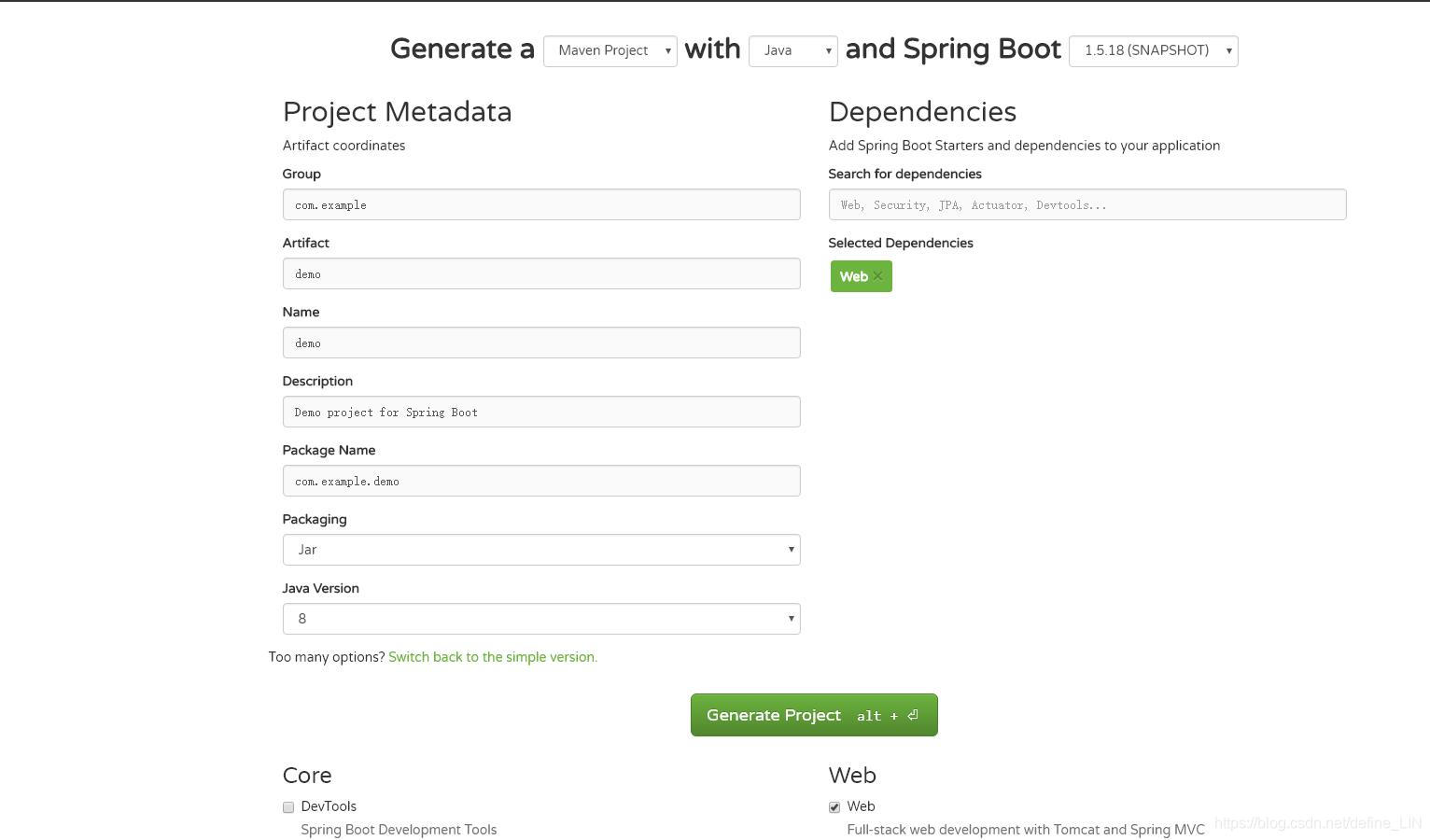Click the Name input field
This screenshot has width=1430, height=840.
[541, 343]
